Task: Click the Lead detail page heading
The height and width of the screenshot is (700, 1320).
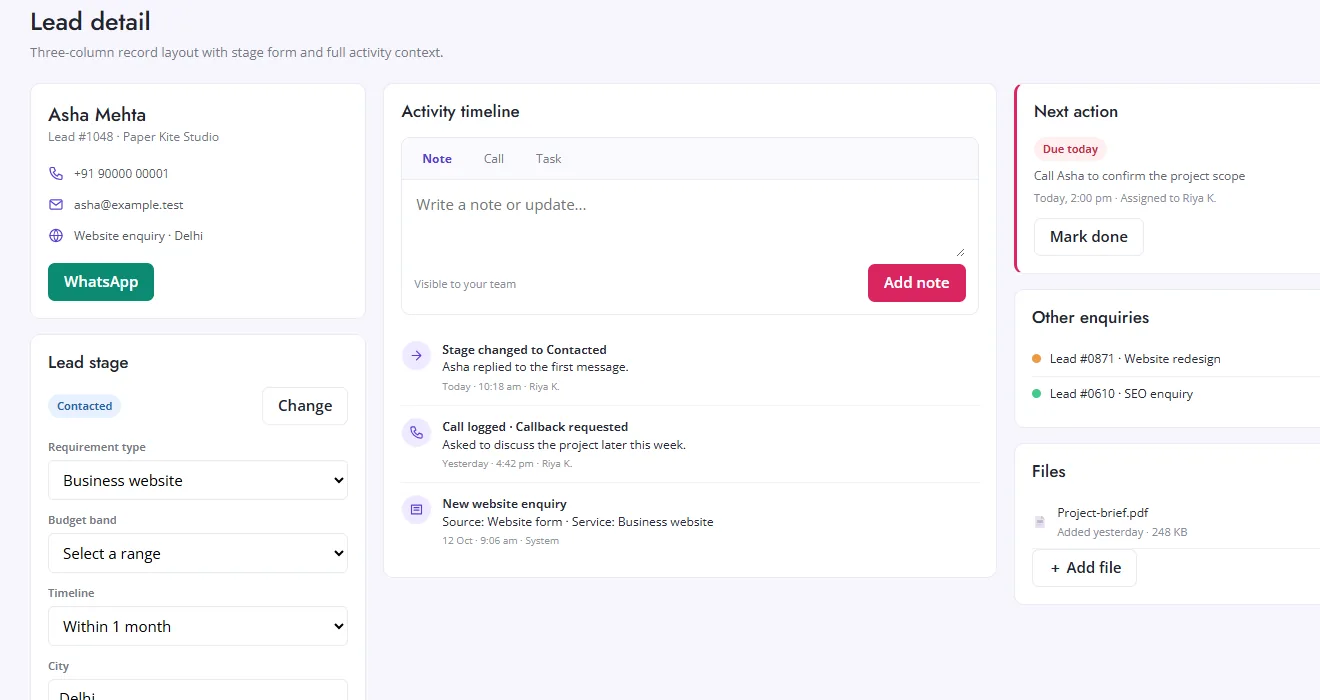Action: 90,21
